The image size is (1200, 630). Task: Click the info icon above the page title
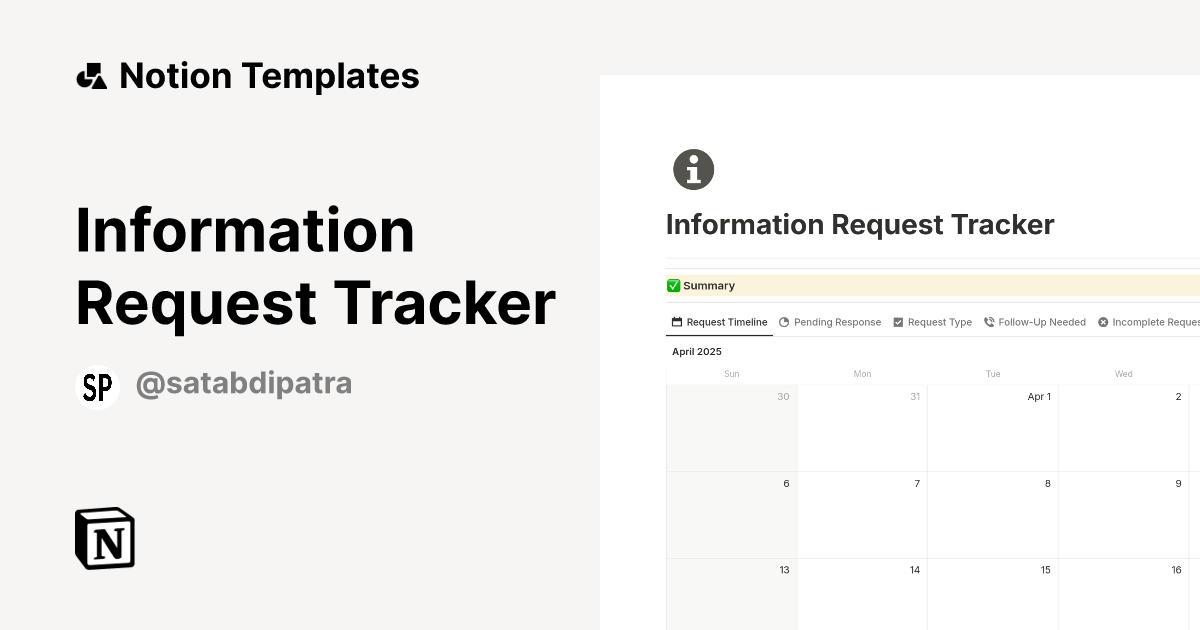pos(693,169)
